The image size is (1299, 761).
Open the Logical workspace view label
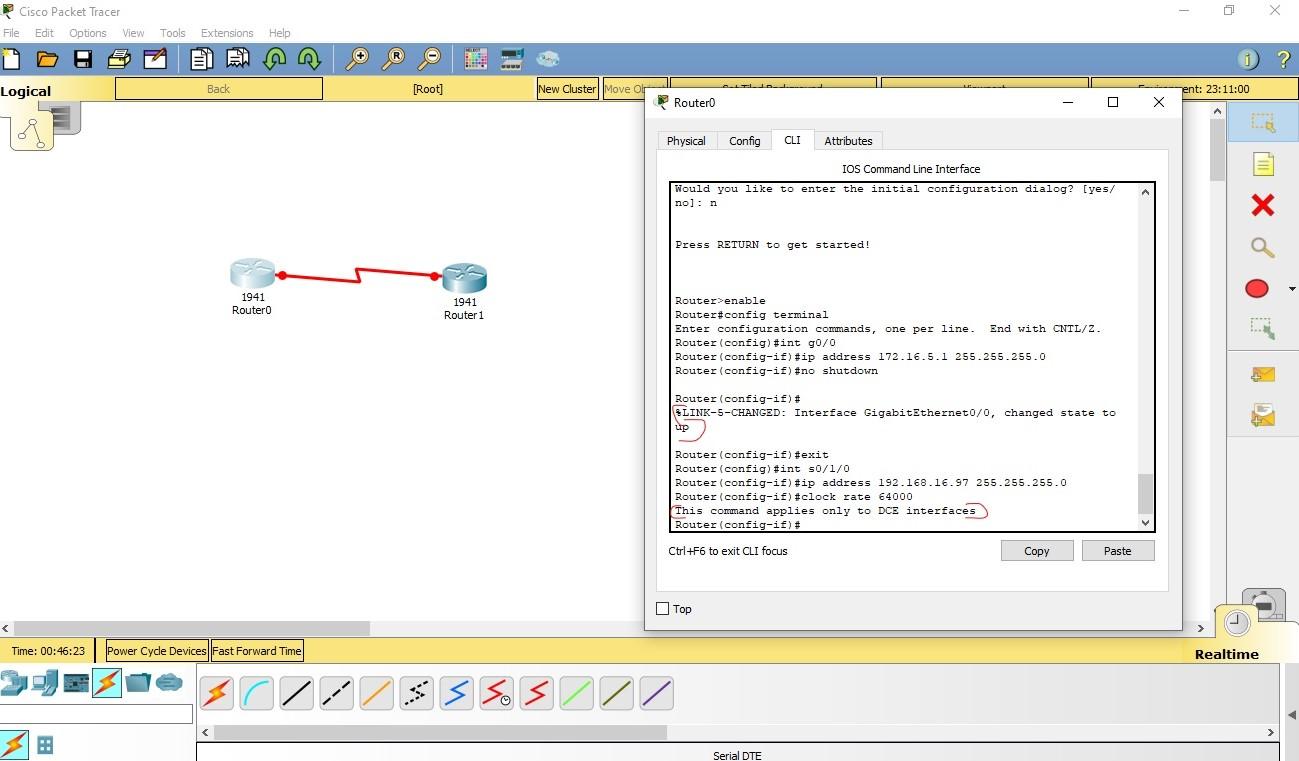26,91
